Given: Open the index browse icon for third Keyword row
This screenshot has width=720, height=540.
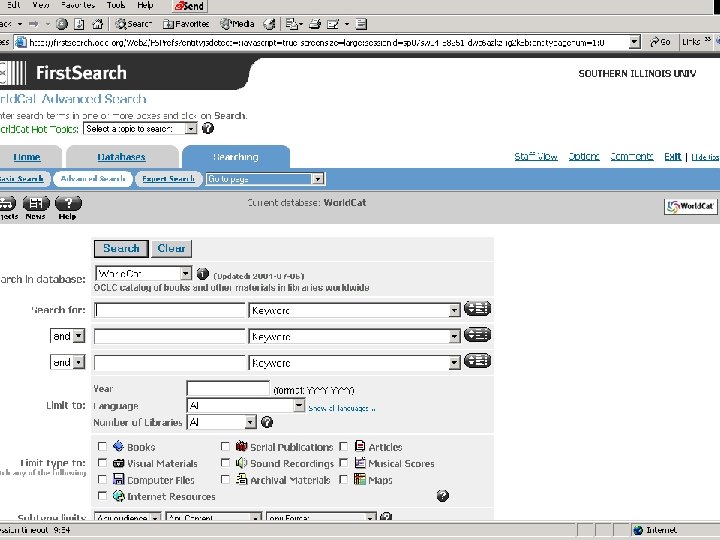Looking at the screenshot, I should [478, 361].
